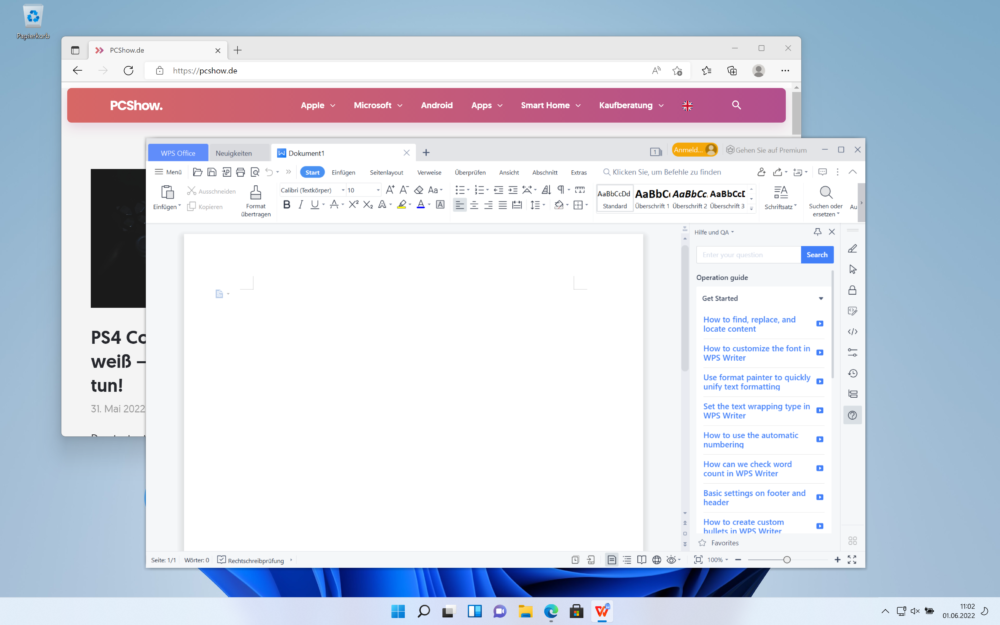The height and width of the screenshot is (625, 1000).
Task: Click fullscreen icon in status bar
Action: coord(852,560)
